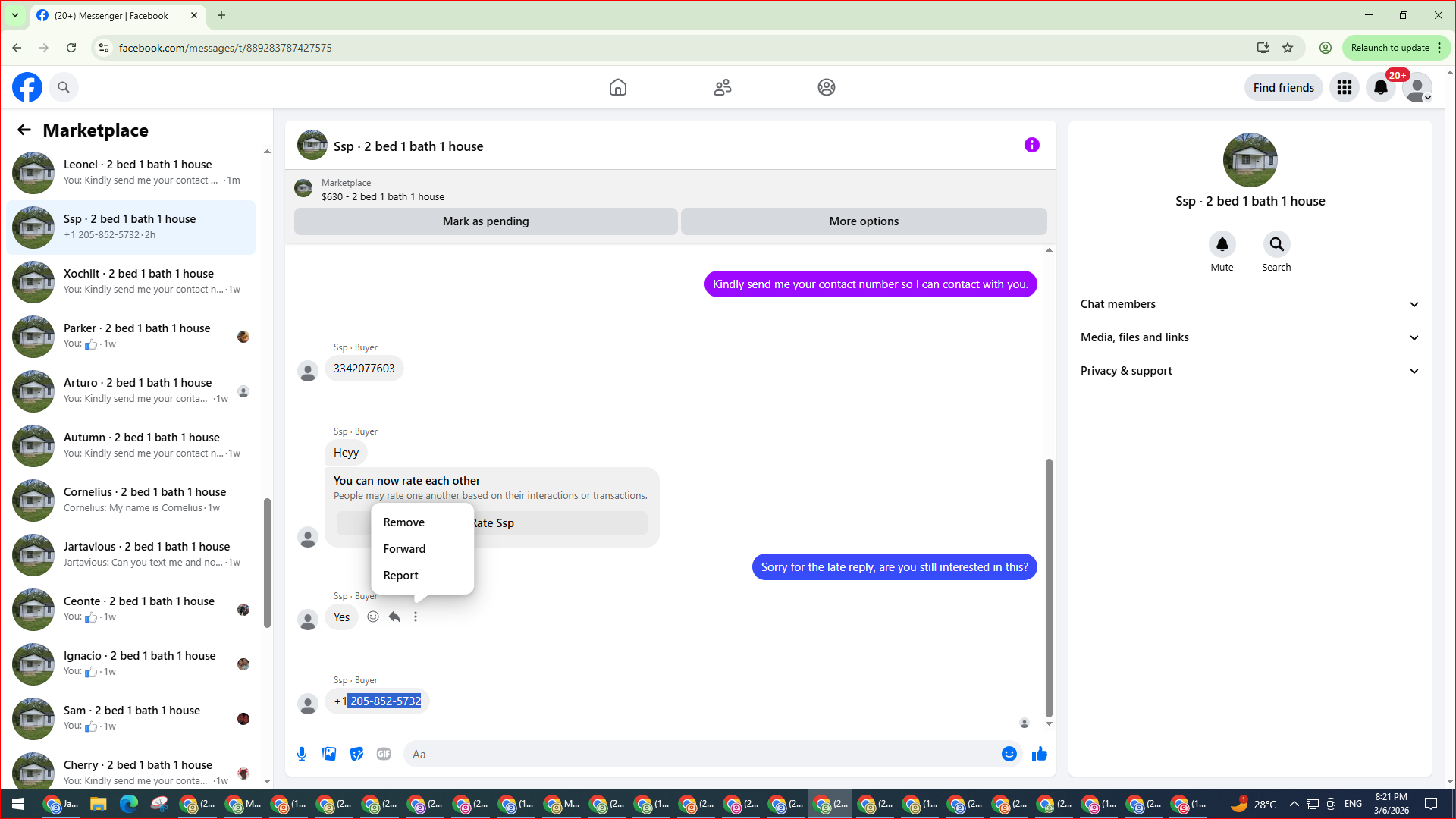
Task: Click the More options button
Action: (864, 221)
